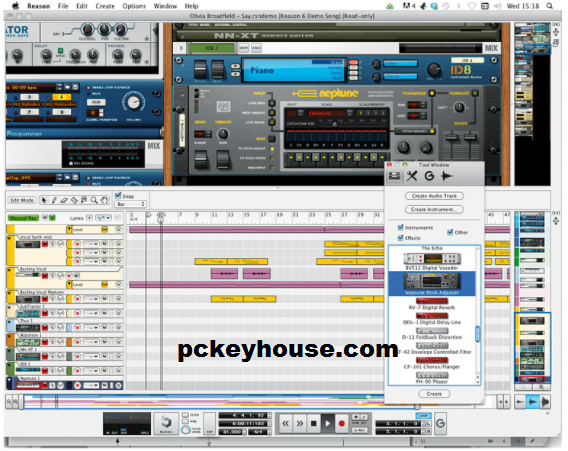This screenshot has height=451, width=568.
Task: Open the Options menu
Action: [x=134, y=6]
